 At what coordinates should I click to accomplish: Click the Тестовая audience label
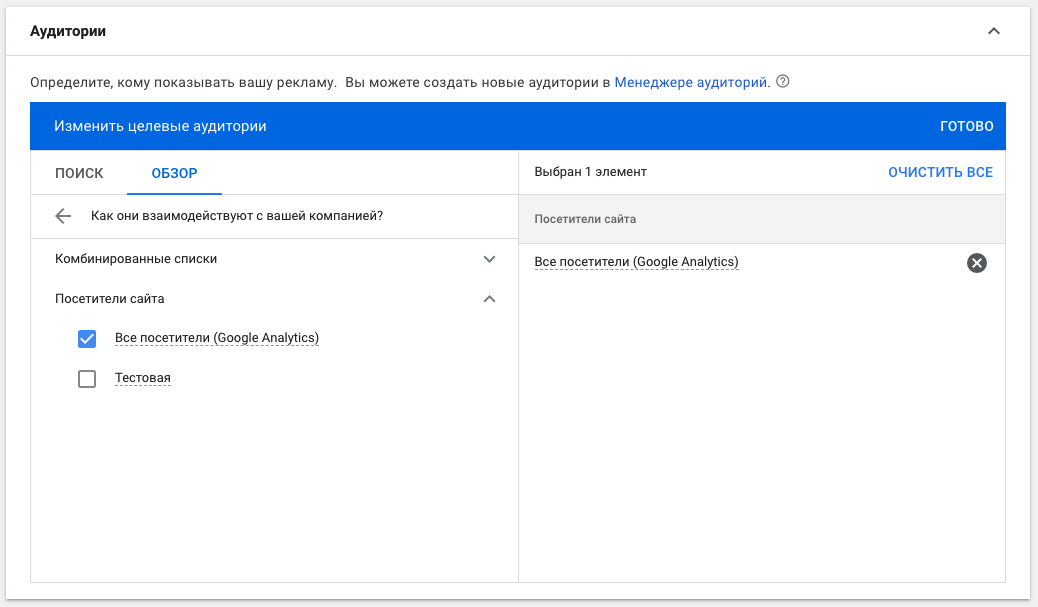coord(143,378)
